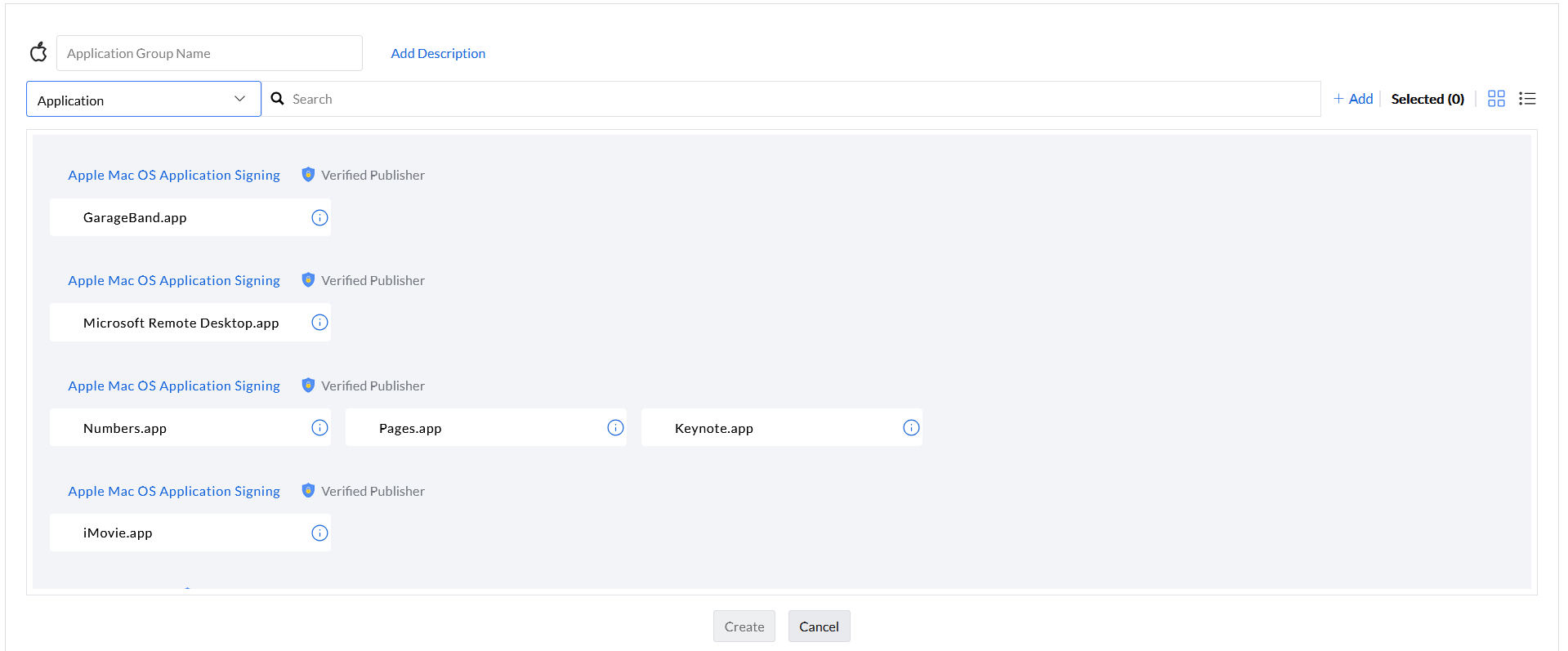This screenshot has height=651, width=1568.
Task: View details icon for Pages.app
Action: click(615, 428)
